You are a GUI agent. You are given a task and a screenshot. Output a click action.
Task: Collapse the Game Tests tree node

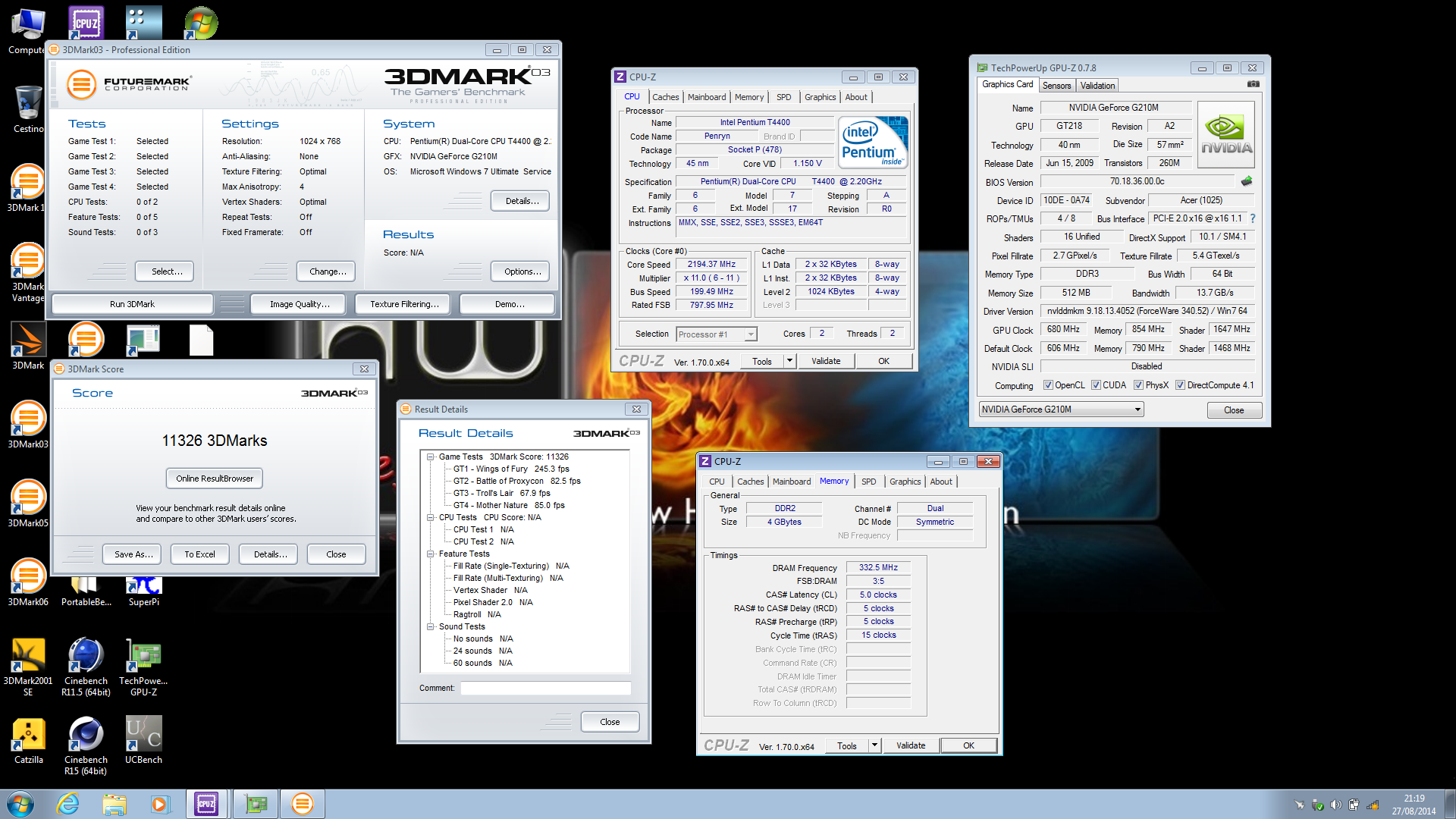pyautogui.click(x=431, y=457)
